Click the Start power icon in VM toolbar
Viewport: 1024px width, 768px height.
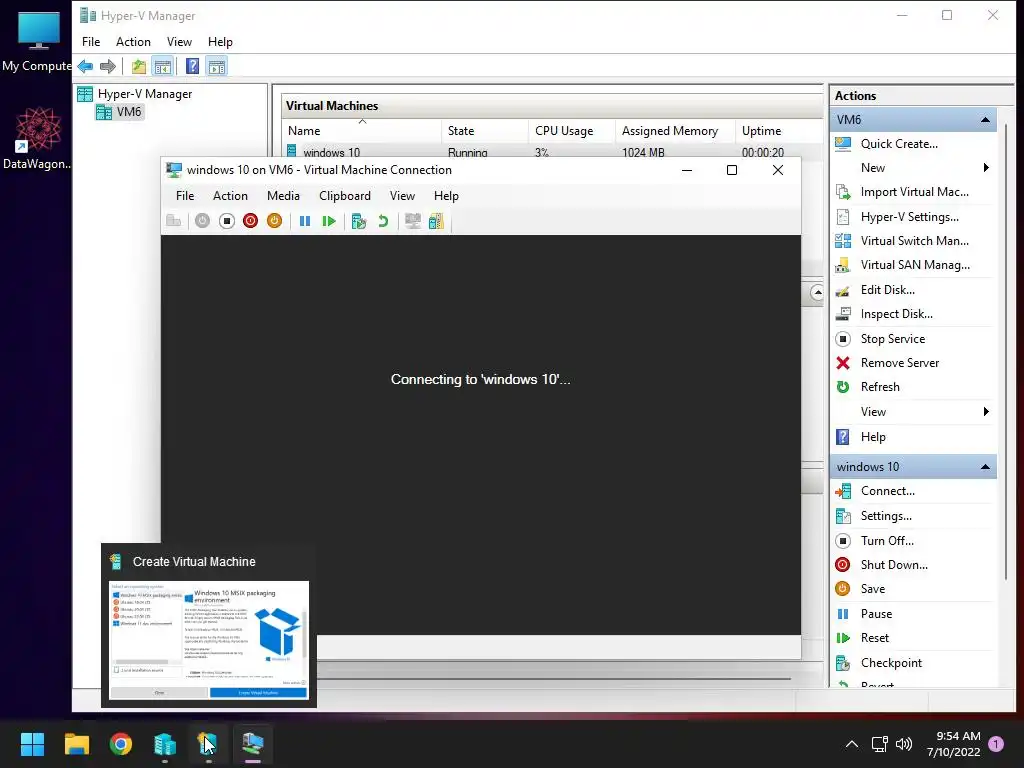tap(202, 221)
